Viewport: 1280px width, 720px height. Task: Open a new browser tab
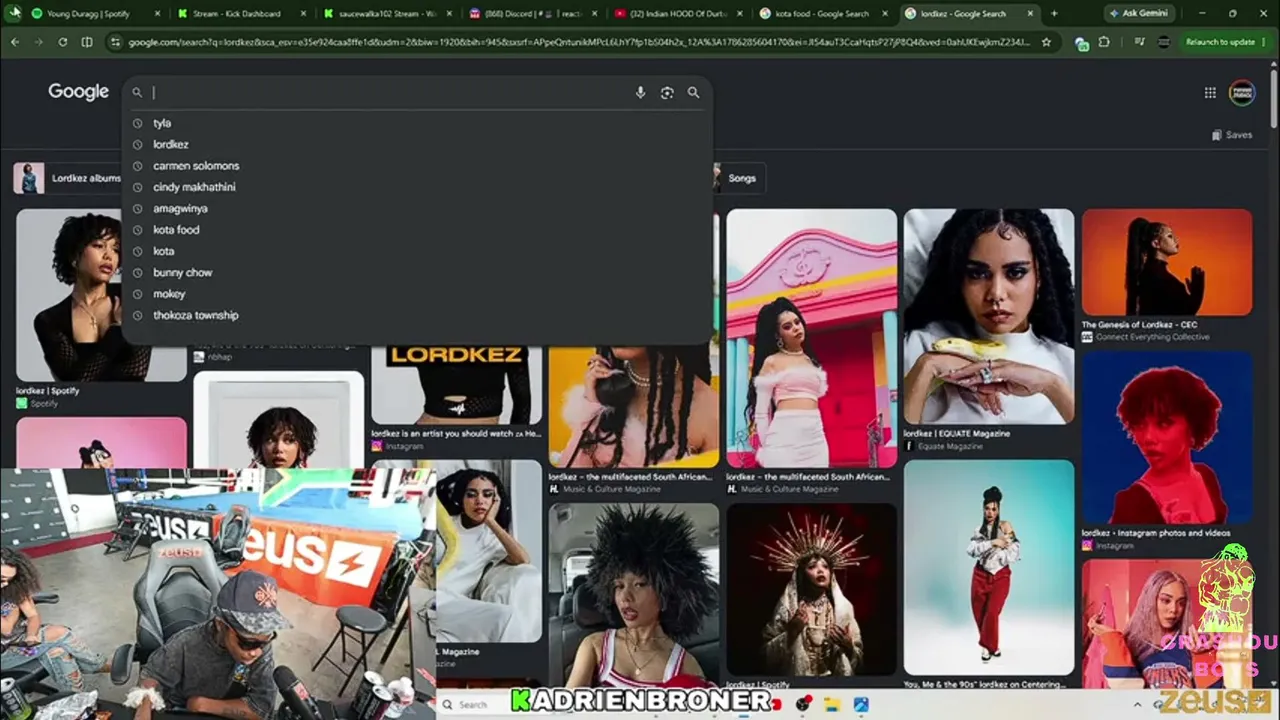click(x=1053, y=14)
